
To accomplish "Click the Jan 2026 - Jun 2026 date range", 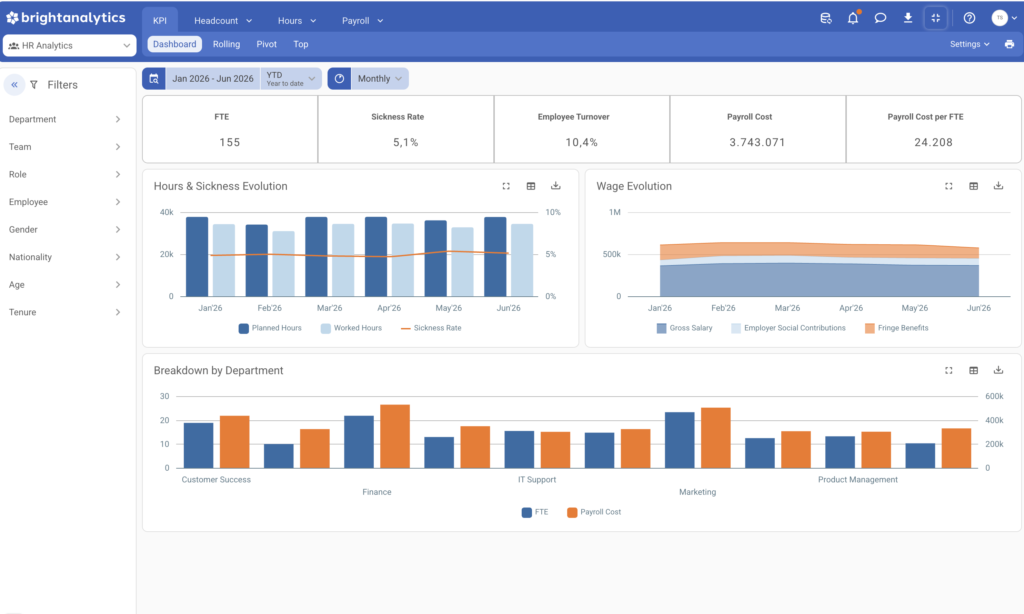I will 213,79.
